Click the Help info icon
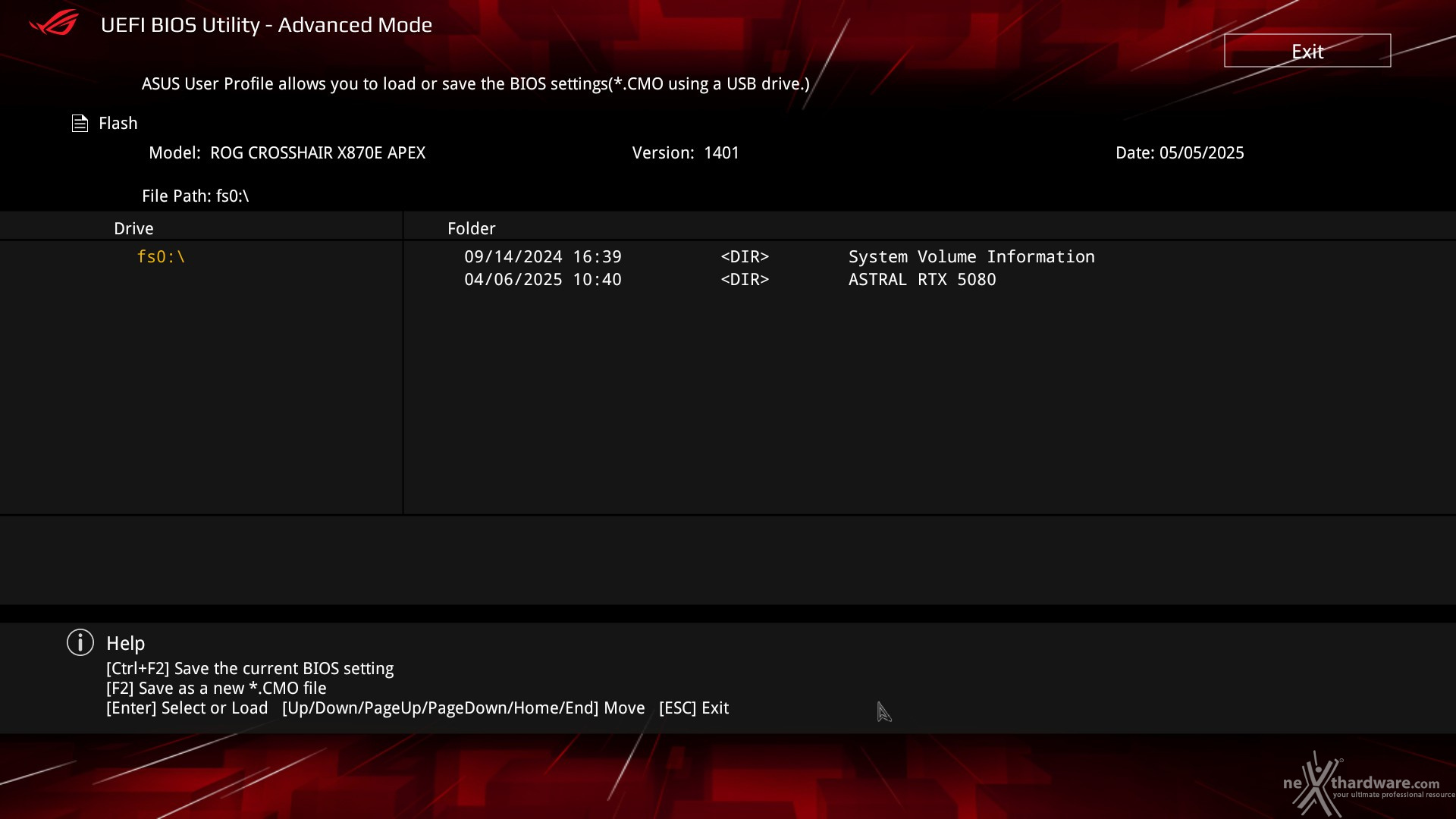 tap(80, 642)
